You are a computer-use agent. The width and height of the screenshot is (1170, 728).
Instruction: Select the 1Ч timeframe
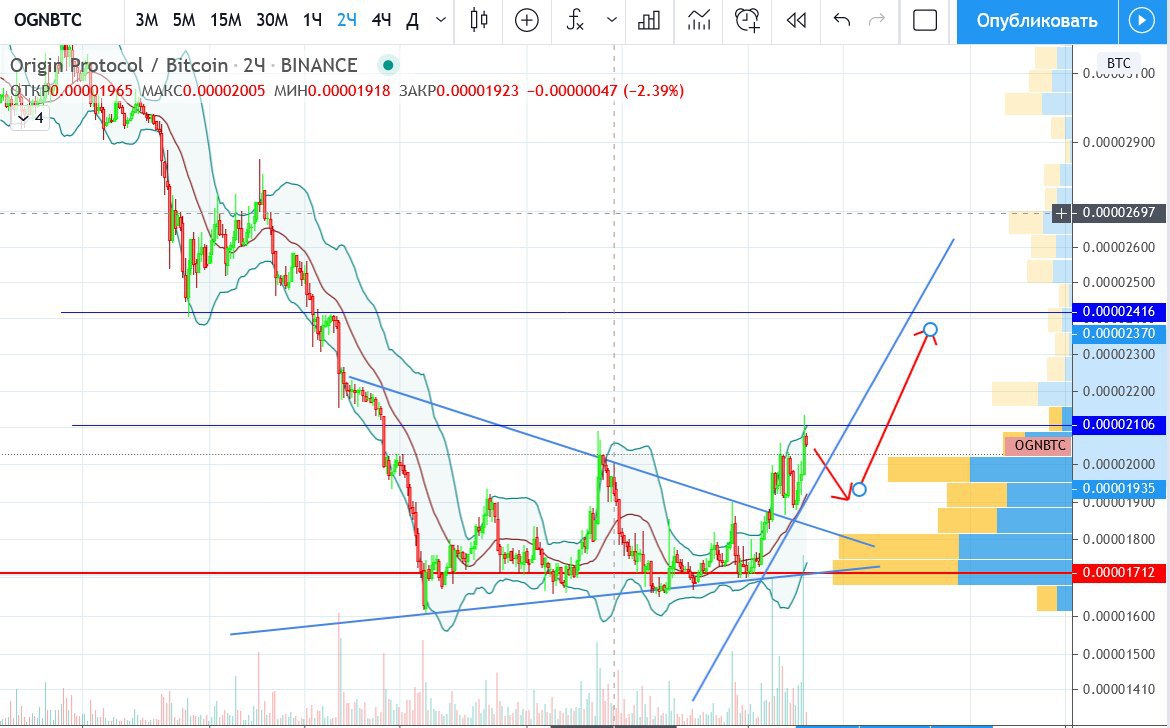pos(312,20)
